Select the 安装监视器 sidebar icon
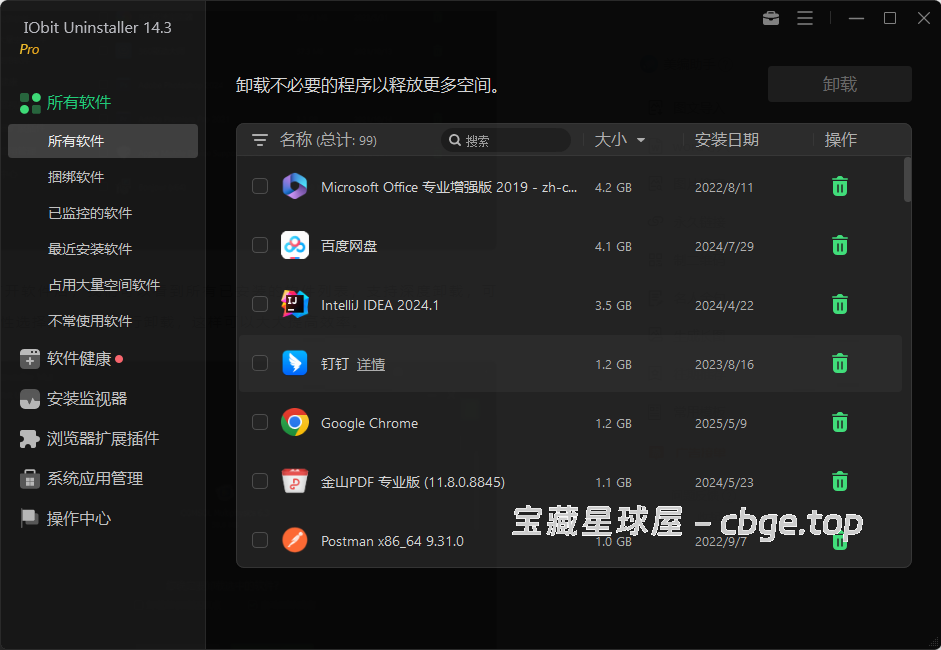Image resolution: width=941 pixels, height=650 pixels. point(31,400)
